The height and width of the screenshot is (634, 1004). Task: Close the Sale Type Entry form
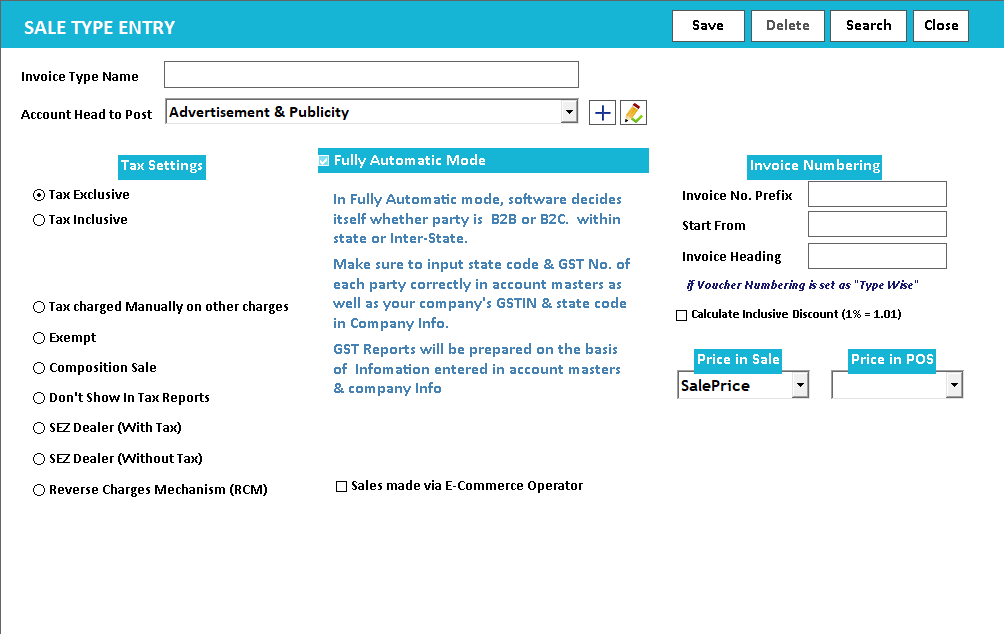tap(941, 26)
